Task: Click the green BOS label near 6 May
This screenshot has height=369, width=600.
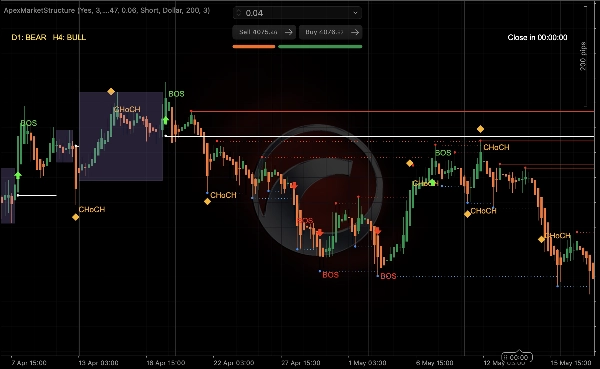Action: [x=443, y=153]
